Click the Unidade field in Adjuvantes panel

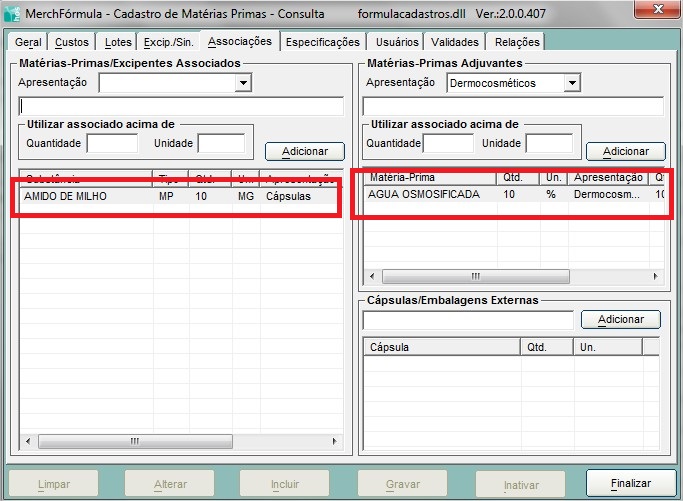click(x=549, y=143)
